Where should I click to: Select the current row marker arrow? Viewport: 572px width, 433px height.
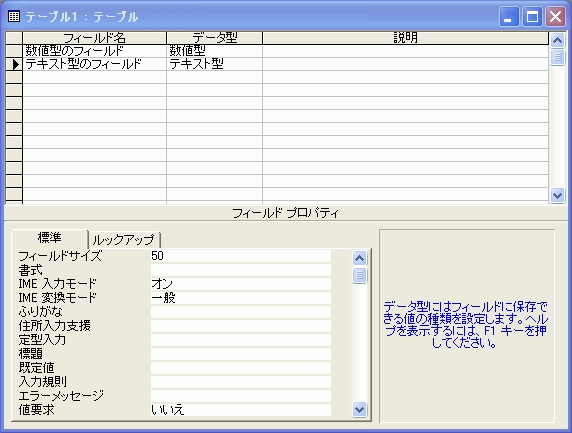[x=14, y=64]
